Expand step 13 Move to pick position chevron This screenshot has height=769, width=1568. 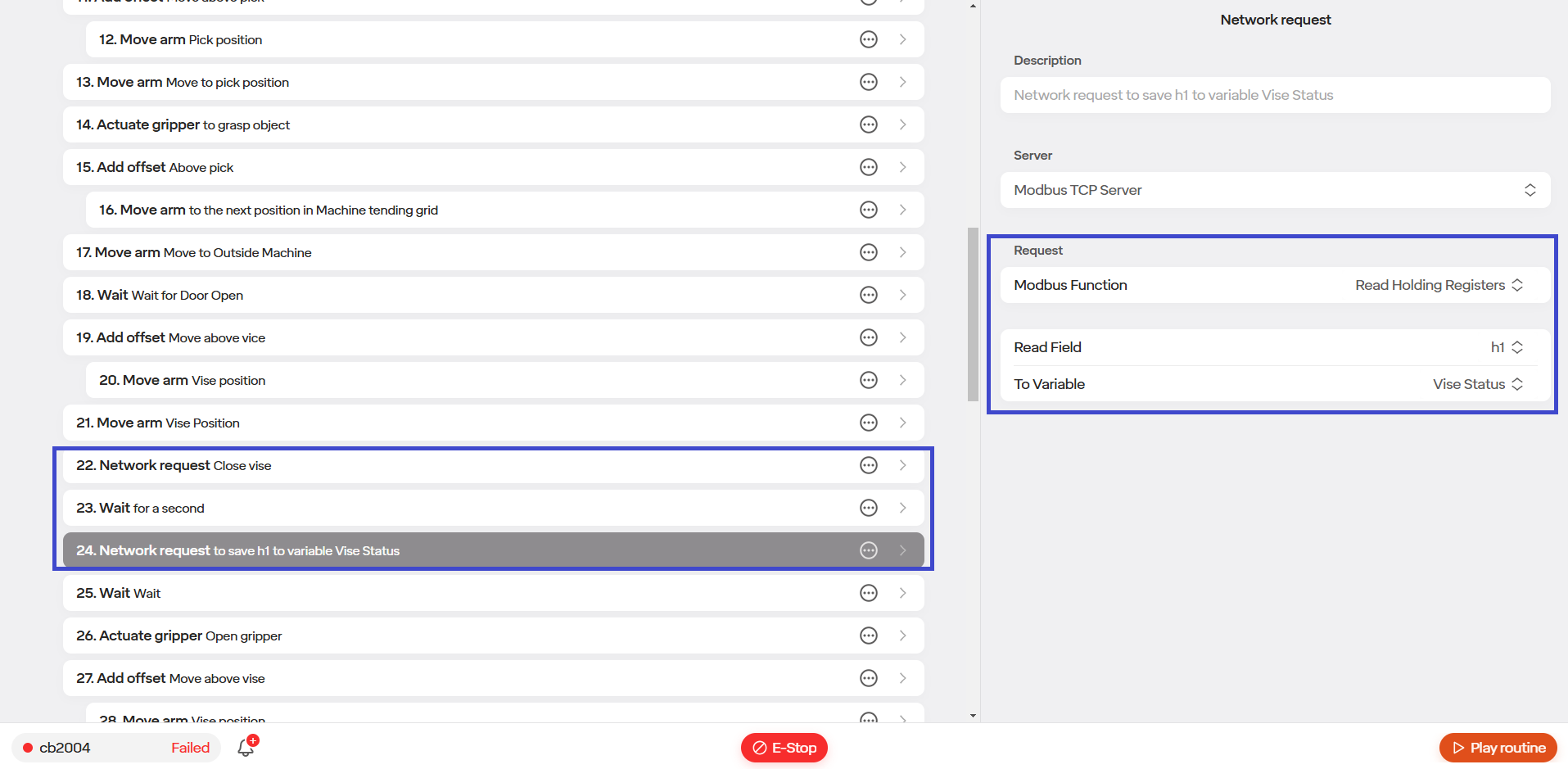point(902,82)
